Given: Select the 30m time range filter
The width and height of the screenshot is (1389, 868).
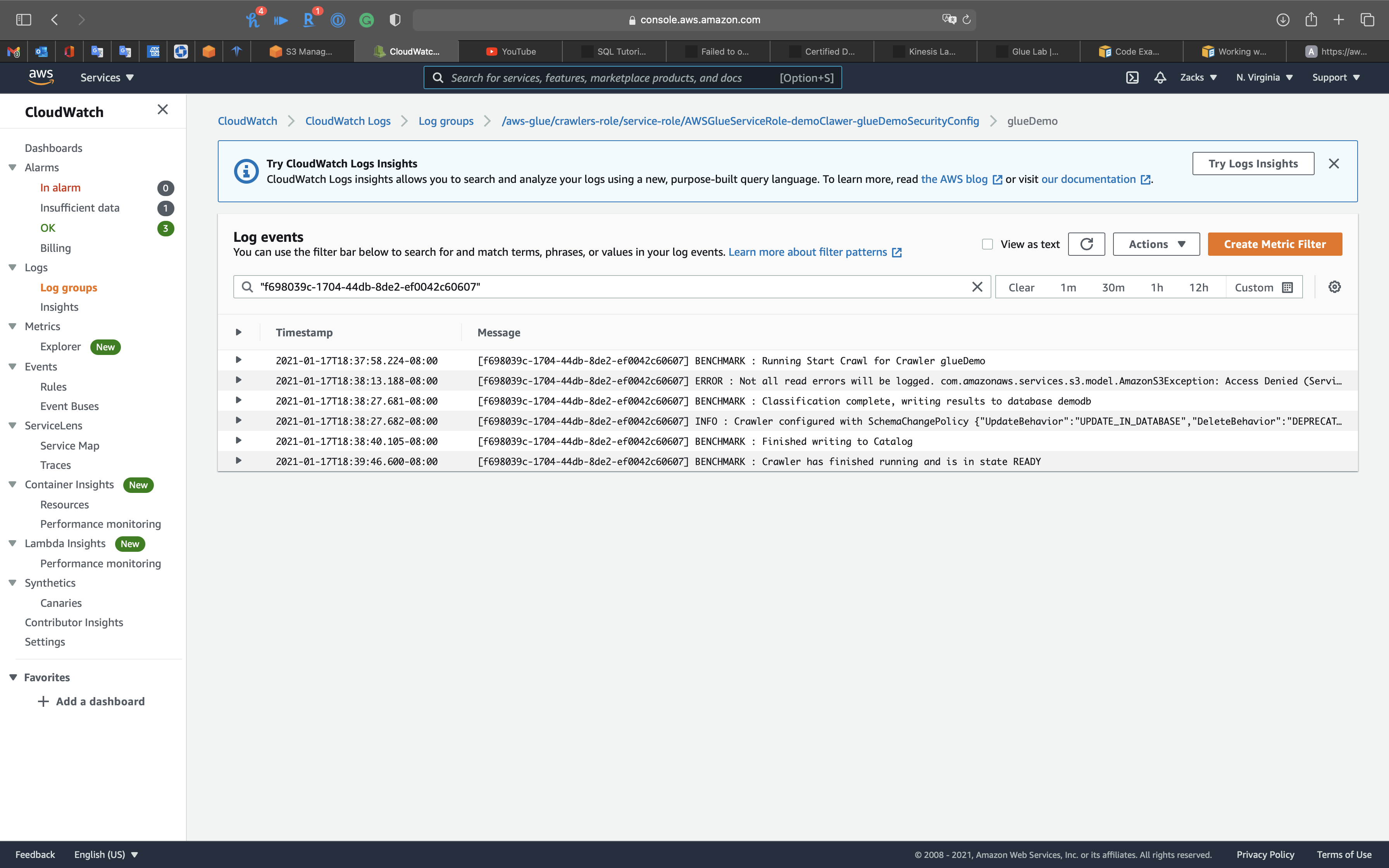Looking at the screenshot, I should (x=1112, y=288).
